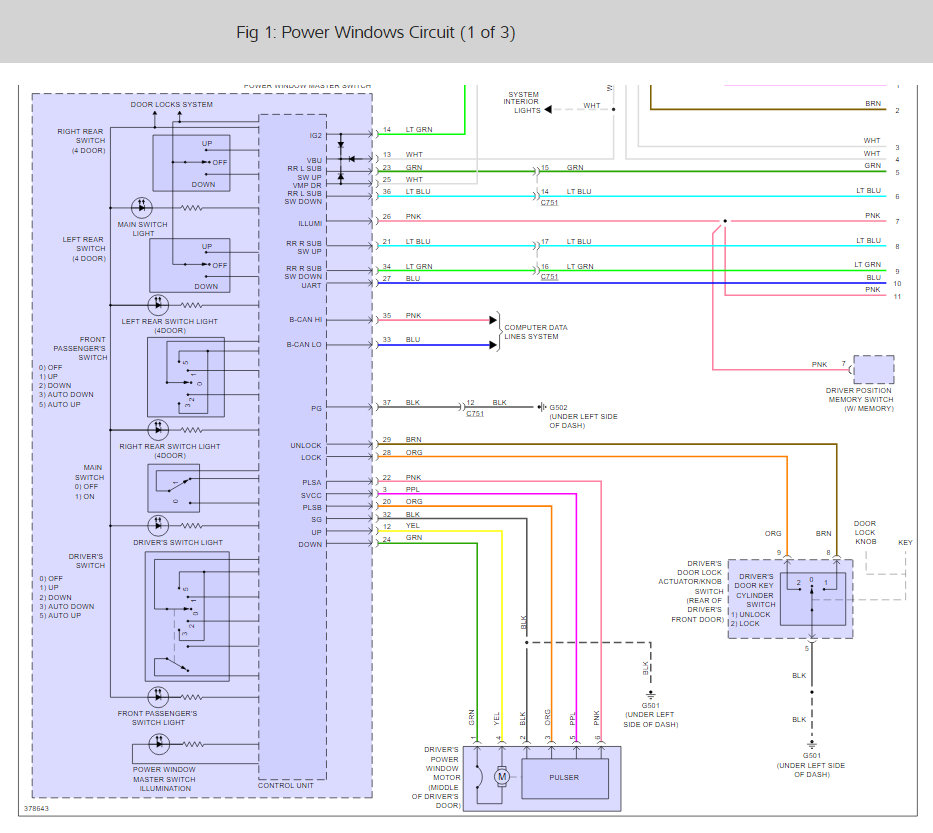
Task: Click the motor M symbol
Action: point(502,776)
